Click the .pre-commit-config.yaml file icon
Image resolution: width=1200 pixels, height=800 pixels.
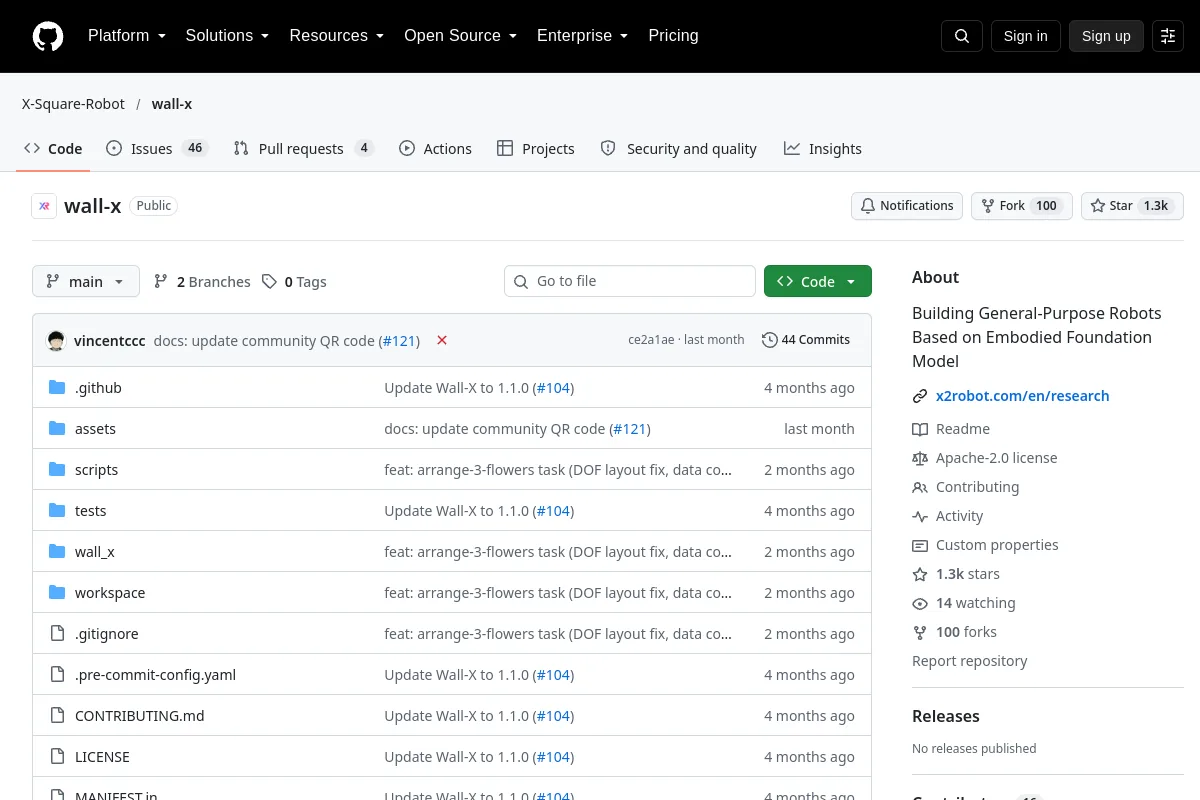point(57,675)
